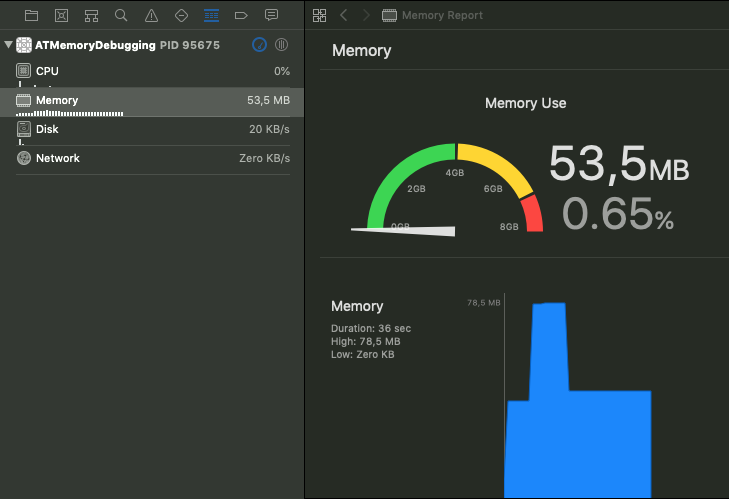Open the Project navigator folder icon

tap(32, 16)
